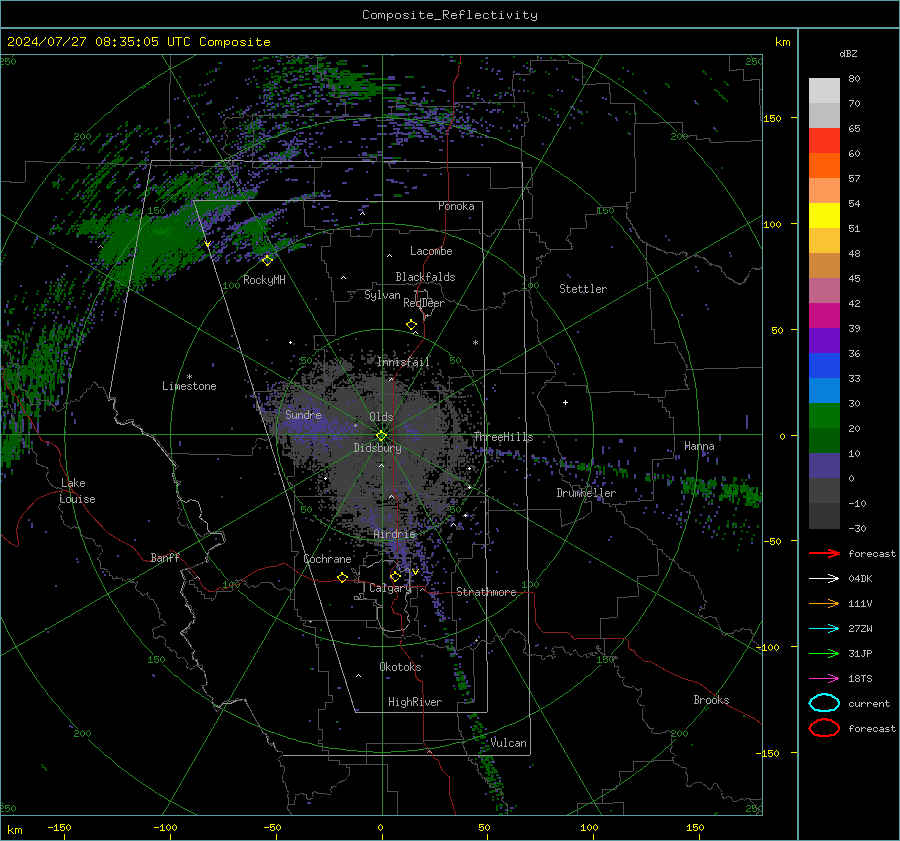Click the yellow diamond marker below RedDeer
Viewport: 900px width, 841px height.
(x=411, y=325)
